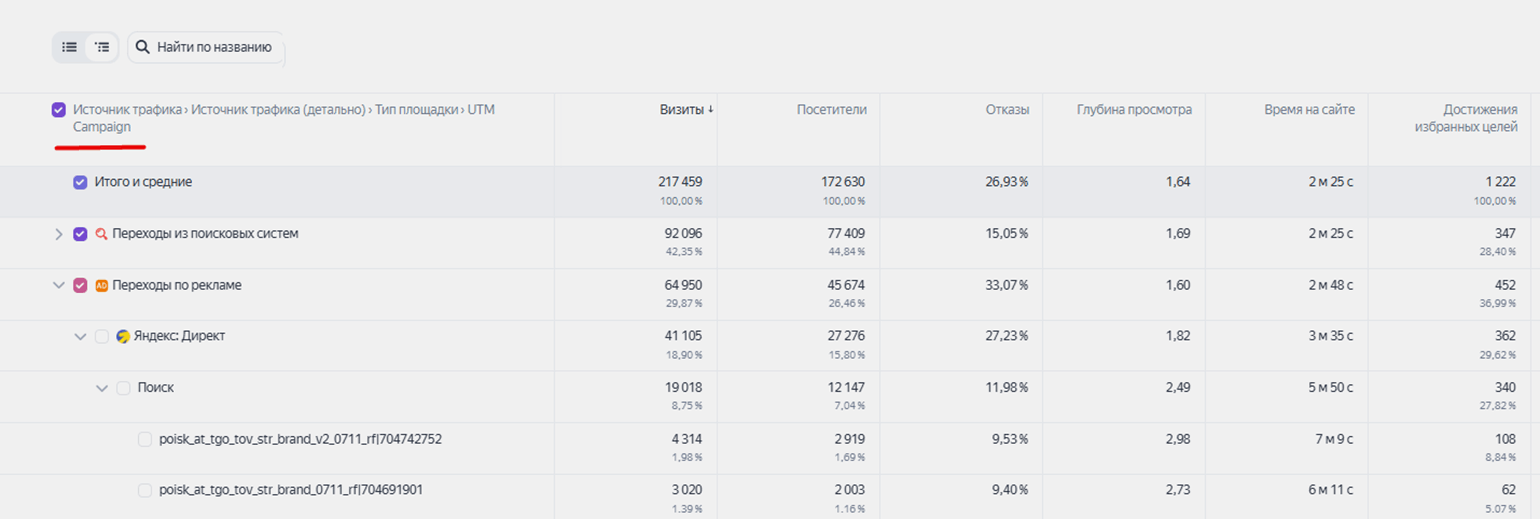Click the search systems magnifier icon

[101, 234]
